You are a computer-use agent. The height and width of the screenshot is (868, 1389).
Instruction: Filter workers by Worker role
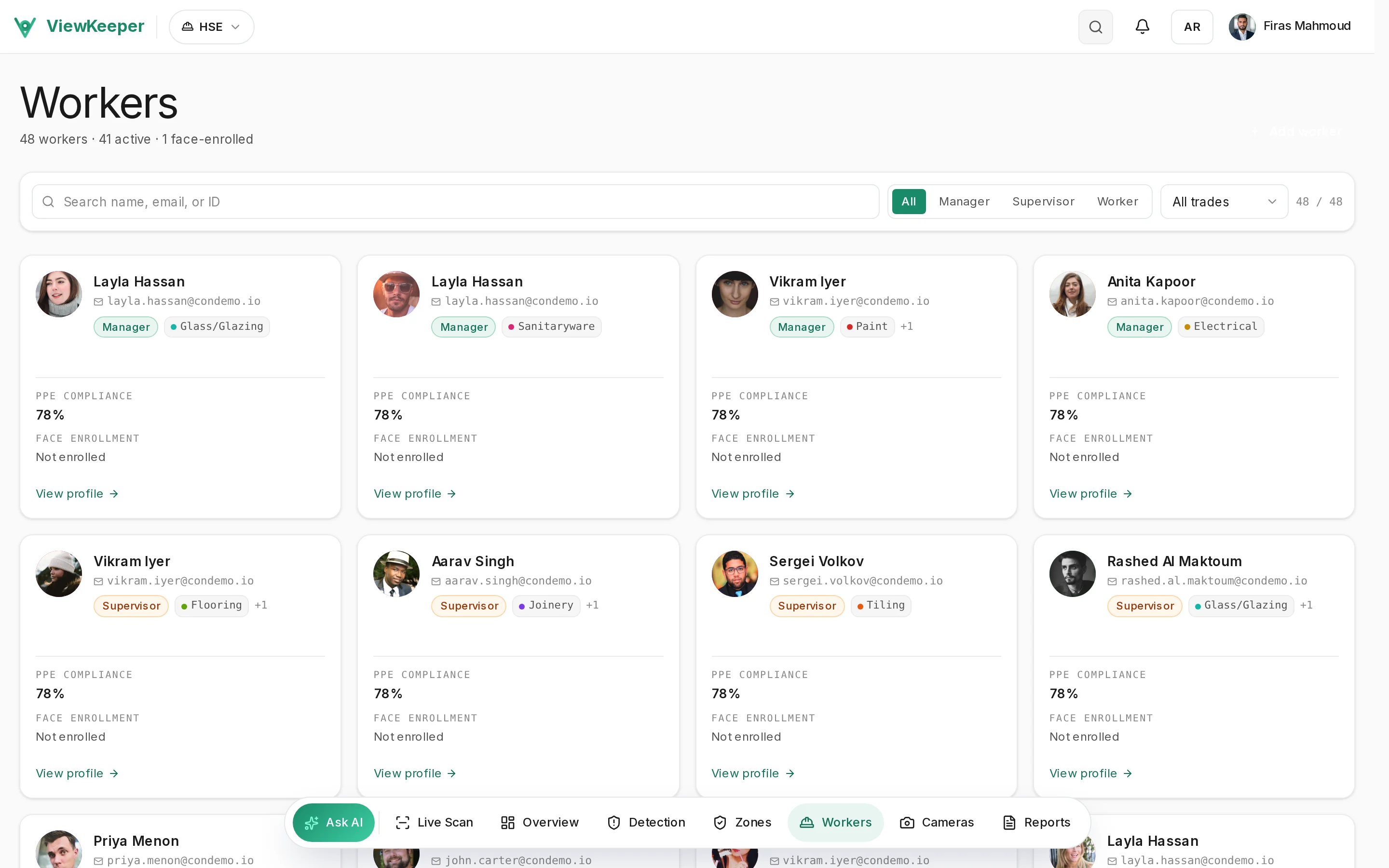coord(1117,202)
